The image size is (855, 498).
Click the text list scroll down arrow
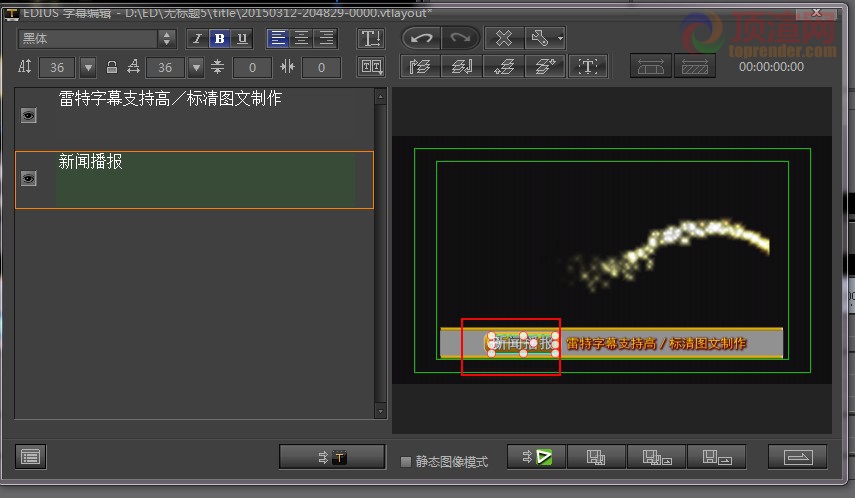point(381,411)
